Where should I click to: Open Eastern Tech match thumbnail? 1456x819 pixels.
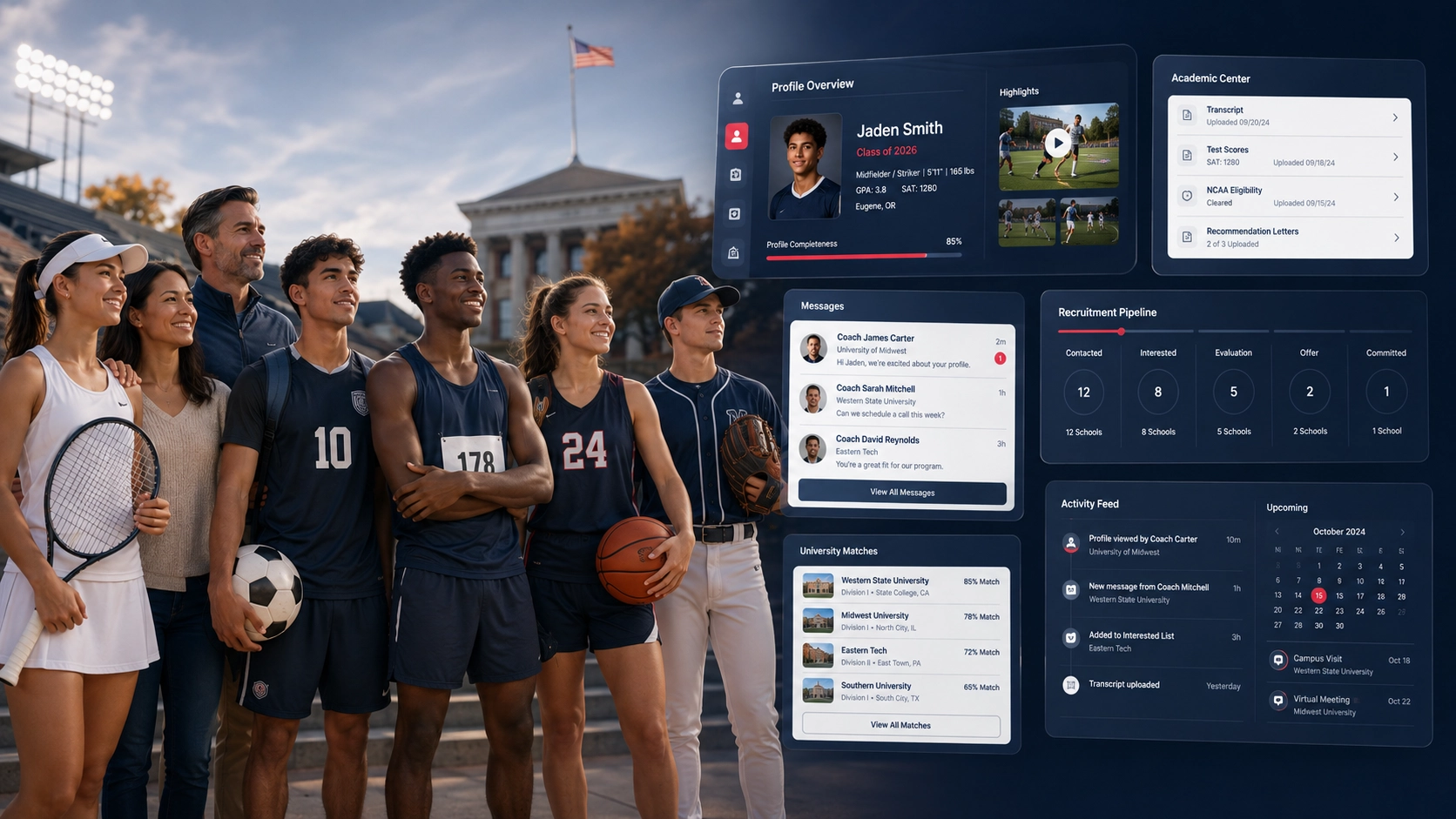point(818,655)
